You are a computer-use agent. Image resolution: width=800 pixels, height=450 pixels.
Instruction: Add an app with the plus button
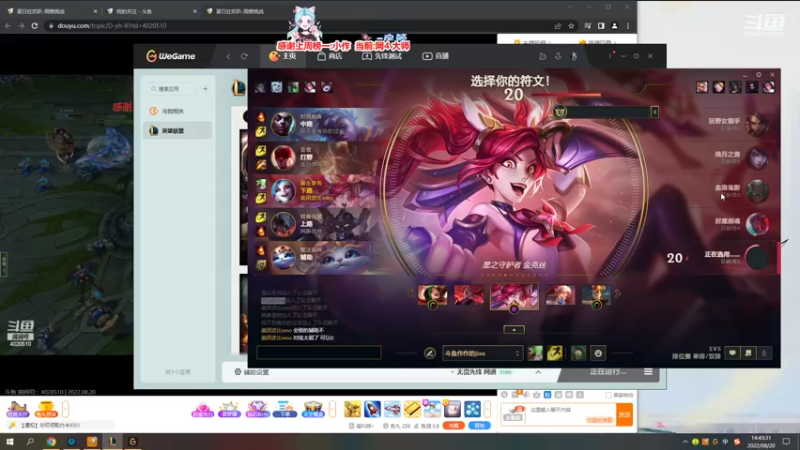pyautogui.click(x=205, y=89)
